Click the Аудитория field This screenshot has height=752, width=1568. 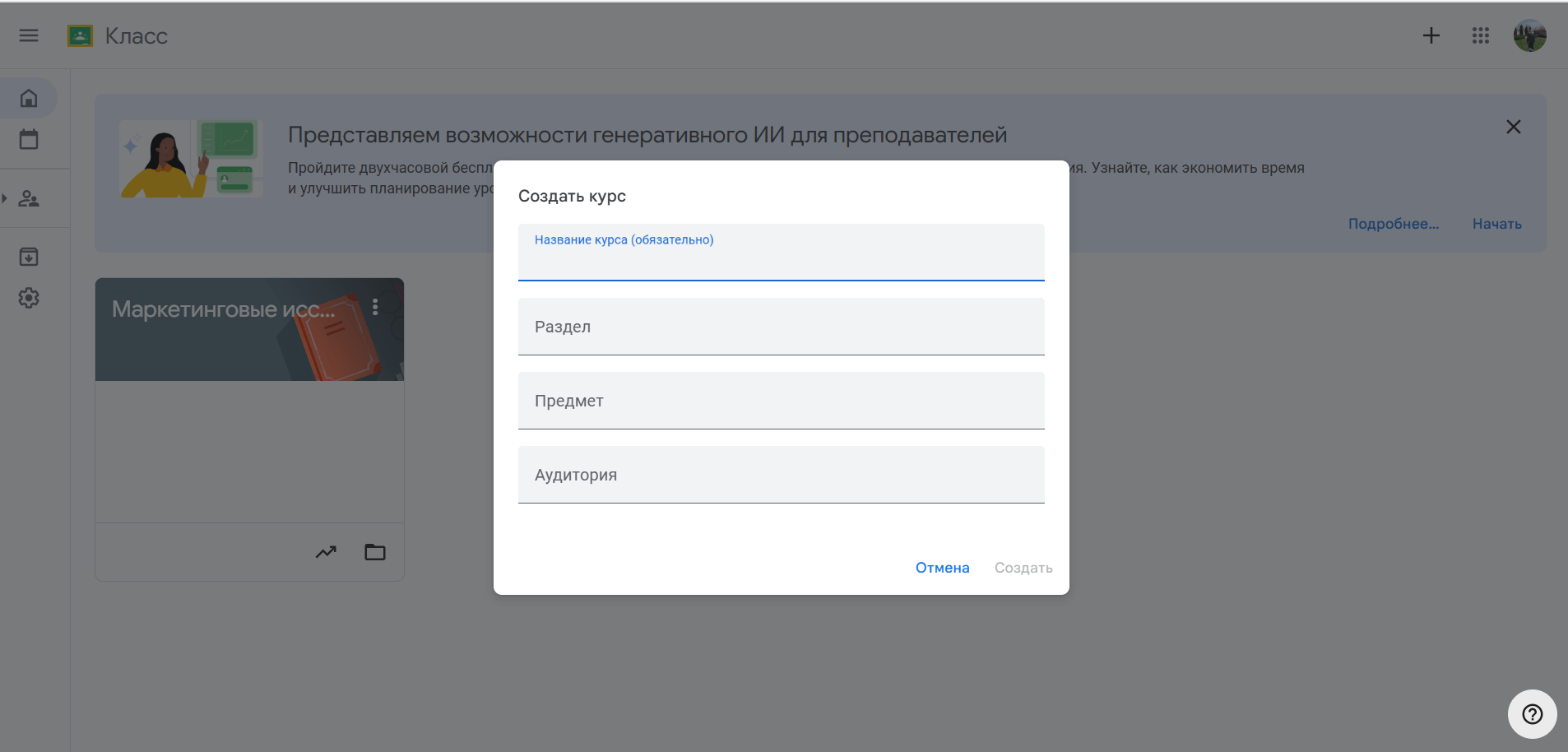[780, 475]
